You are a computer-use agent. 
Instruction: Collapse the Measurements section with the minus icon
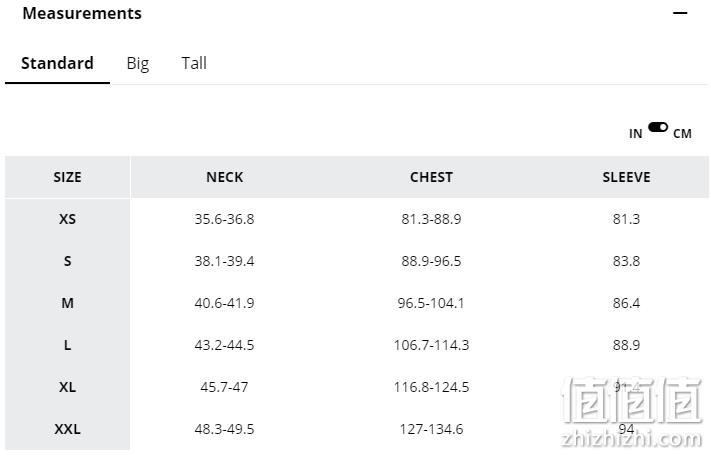(680, 13)
